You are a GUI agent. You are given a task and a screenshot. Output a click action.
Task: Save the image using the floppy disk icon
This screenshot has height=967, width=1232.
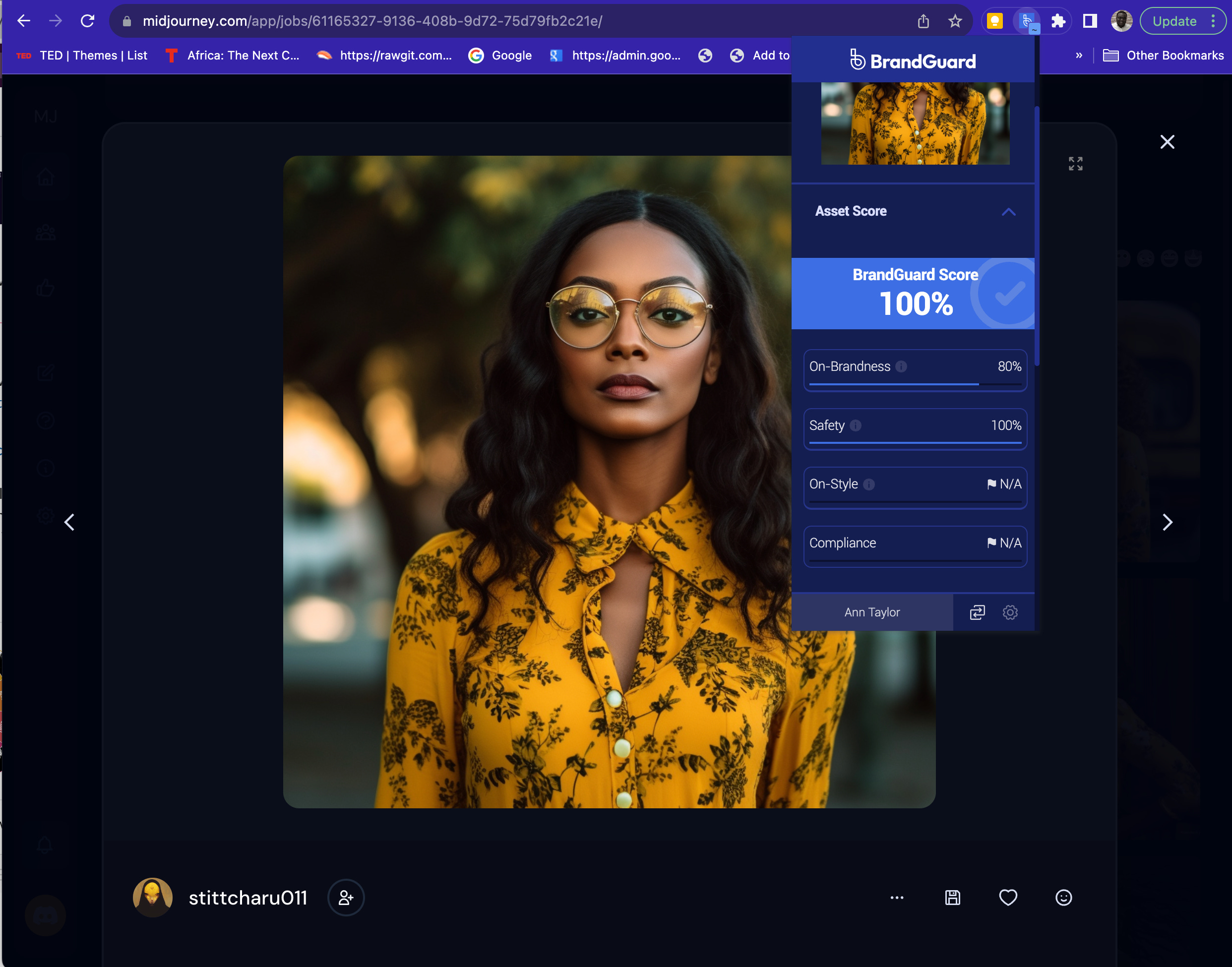click(952, 898)
